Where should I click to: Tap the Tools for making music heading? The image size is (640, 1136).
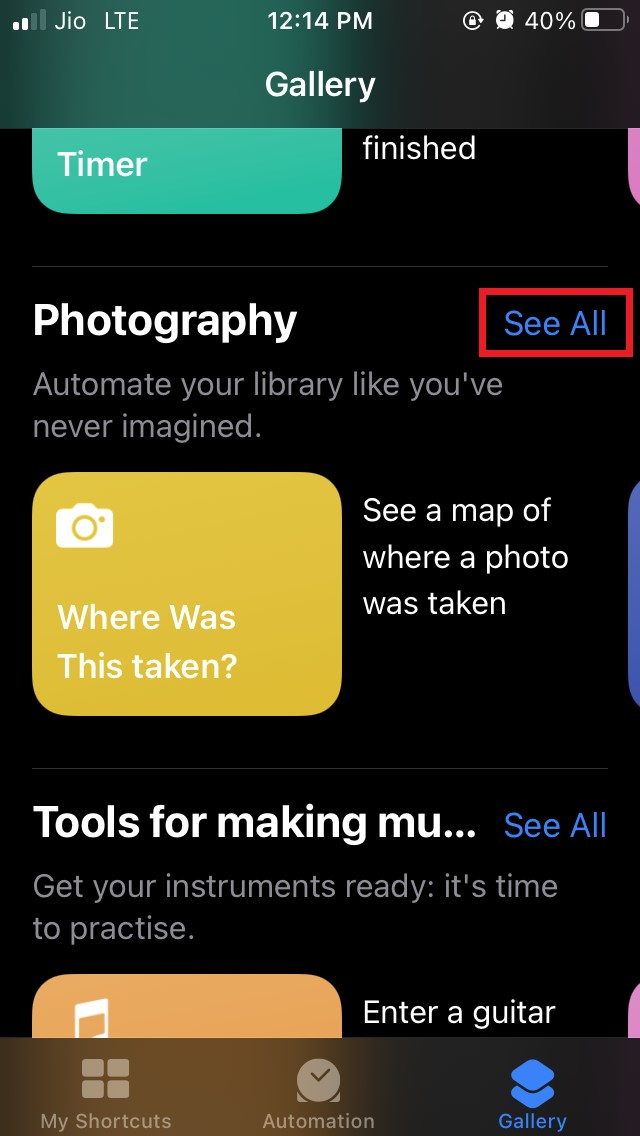point(254,823)
